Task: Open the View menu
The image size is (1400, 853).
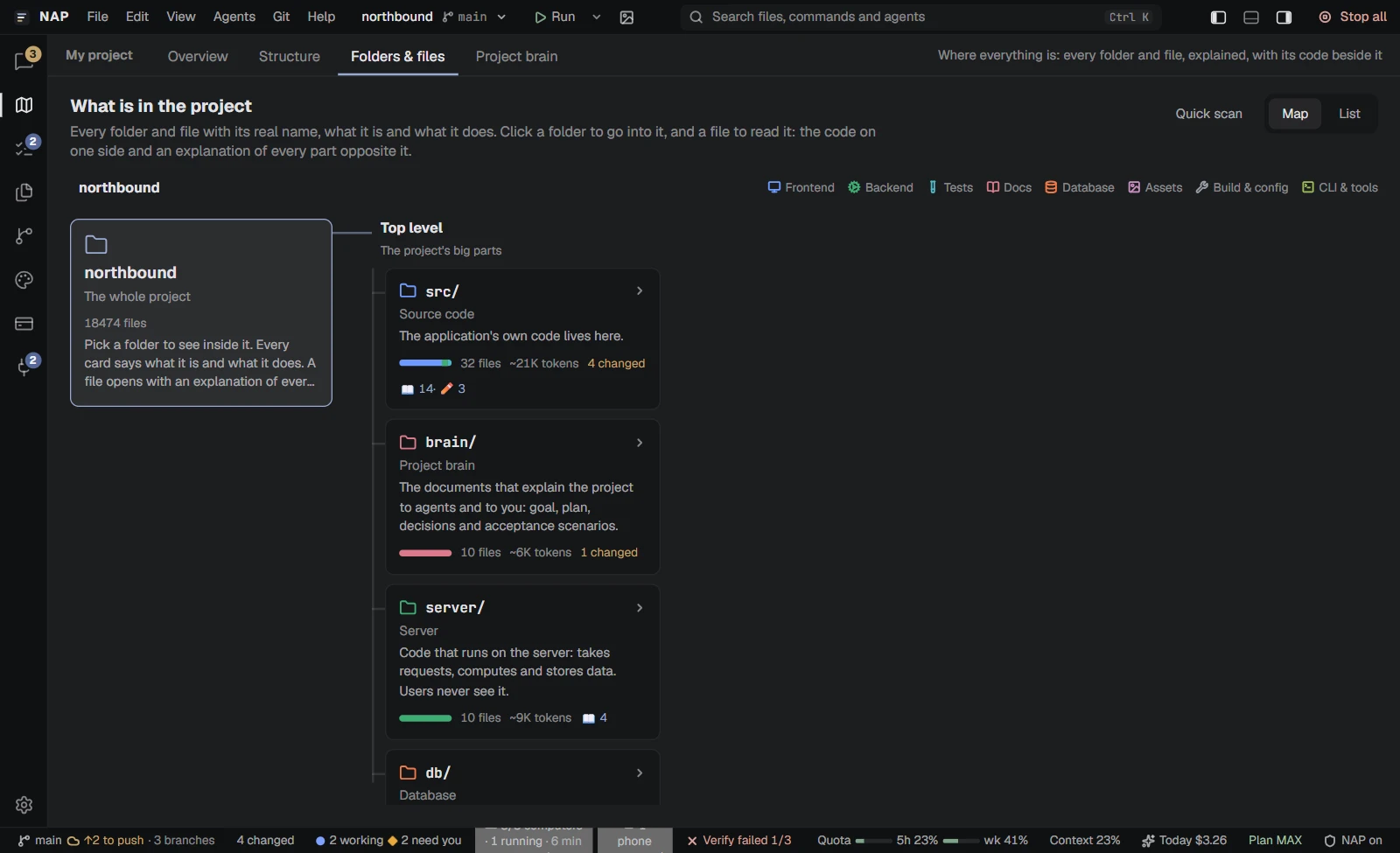Action: point(181,17)
